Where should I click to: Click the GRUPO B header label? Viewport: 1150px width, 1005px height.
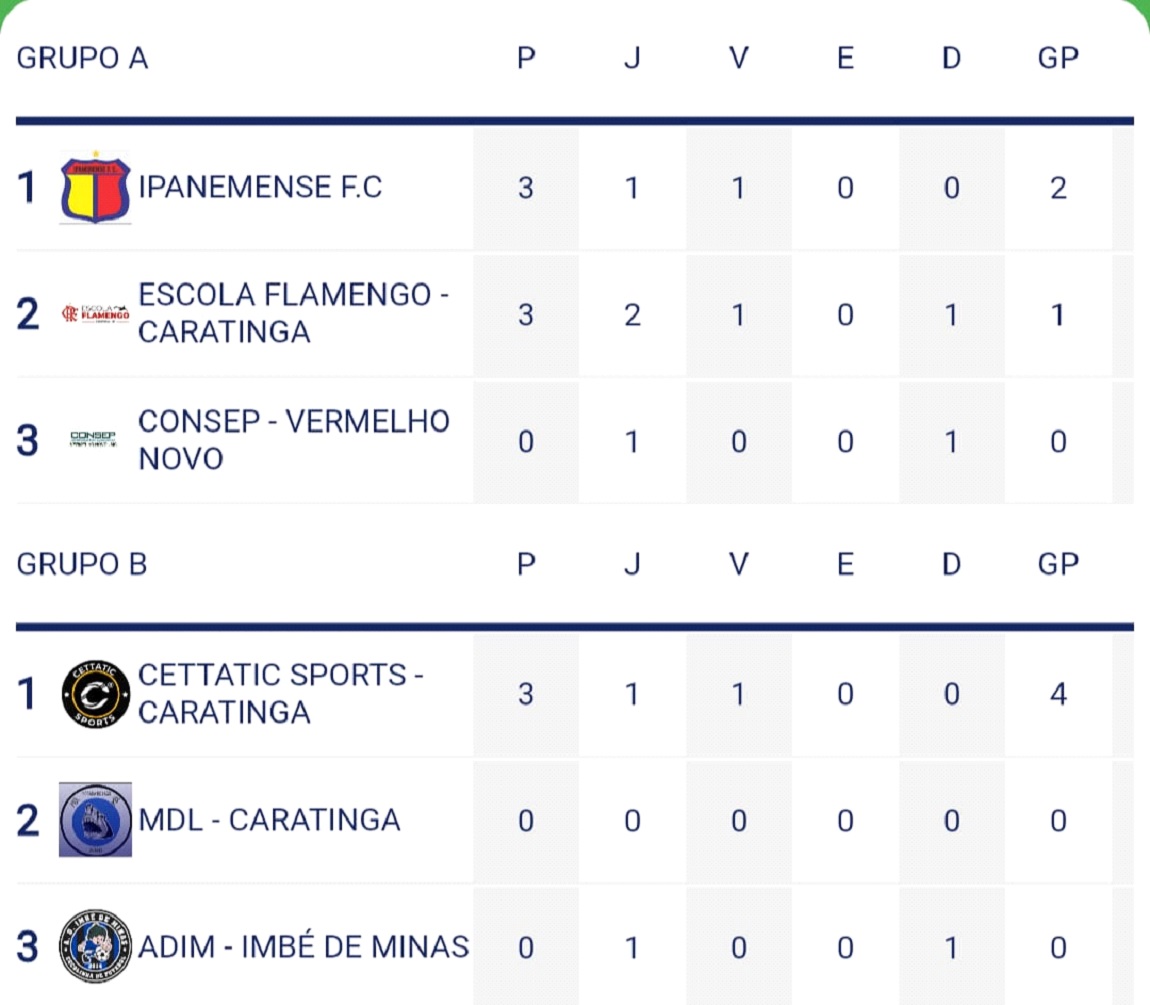point(82,565)
